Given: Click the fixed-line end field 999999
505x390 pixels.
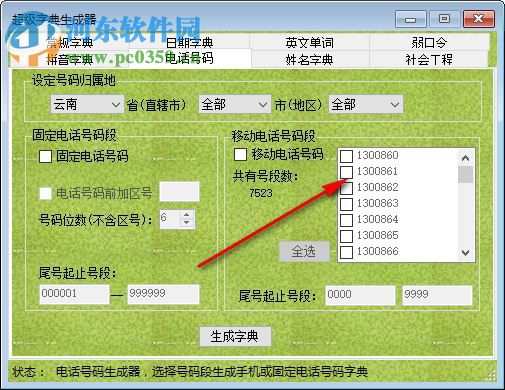Looking at the screenshot, I should [163, 294].
